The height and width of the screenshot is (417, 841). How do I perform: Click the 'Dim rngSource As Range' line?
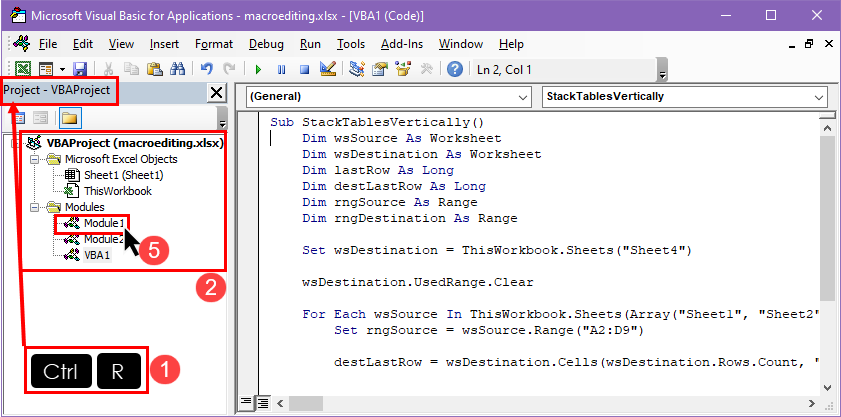(x=390, y=202)
